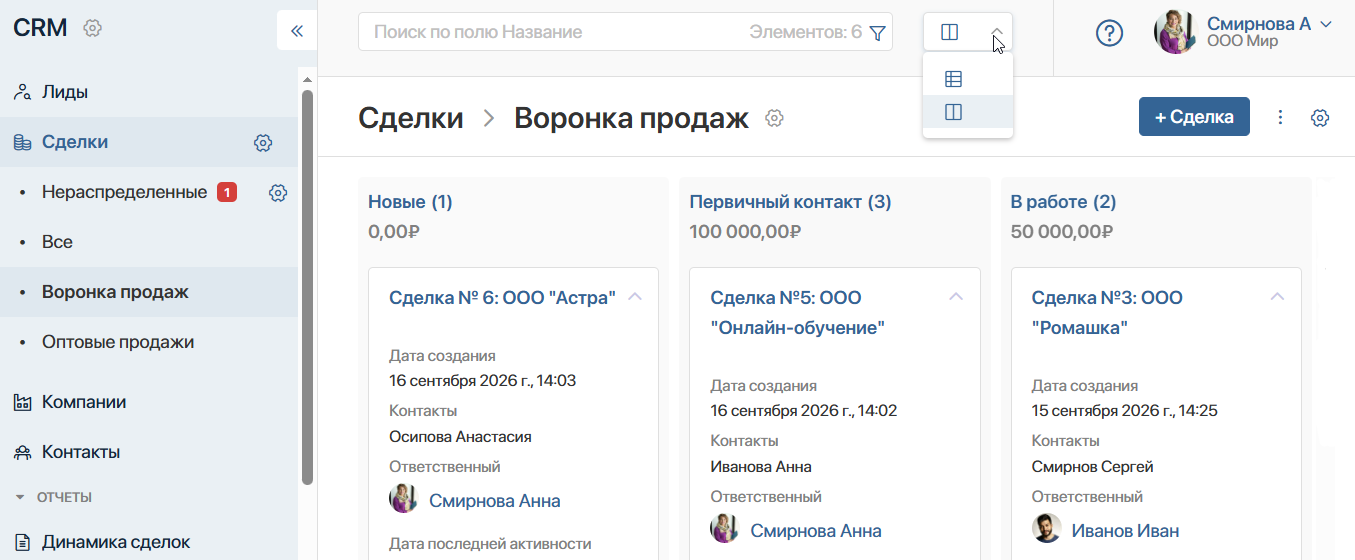Click Компании building icon in sidebar
1355x560 pixels.
pos(22,403)
